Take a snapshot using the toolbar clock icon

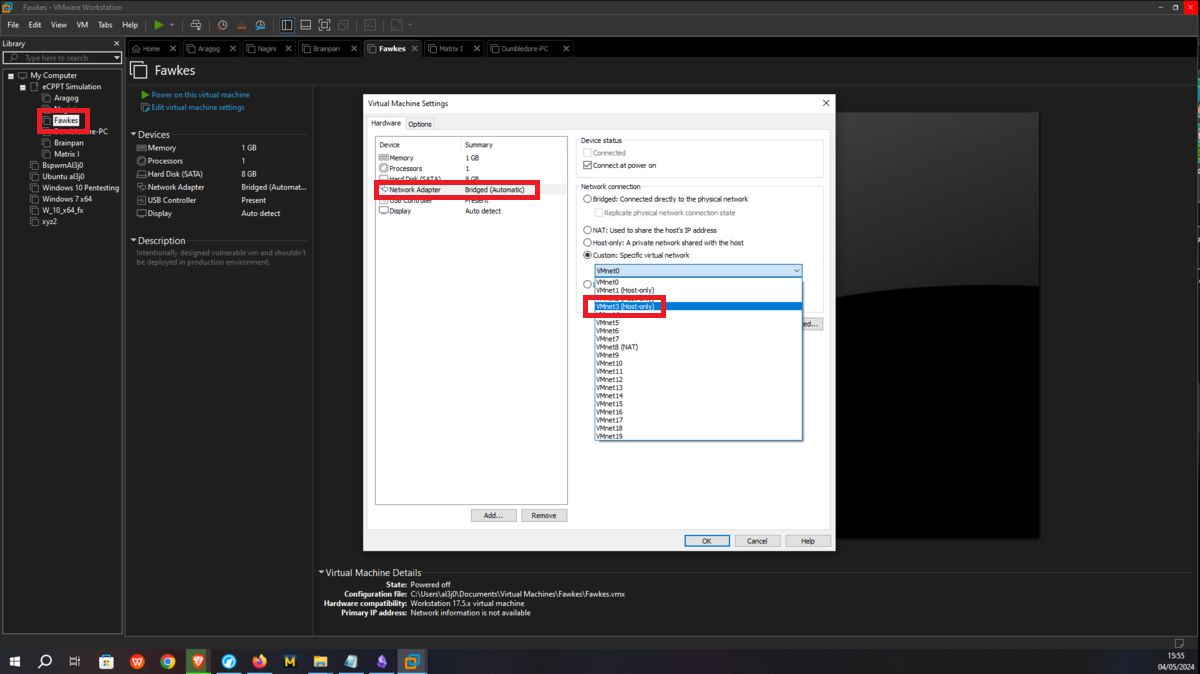click(x=222, y=24)
